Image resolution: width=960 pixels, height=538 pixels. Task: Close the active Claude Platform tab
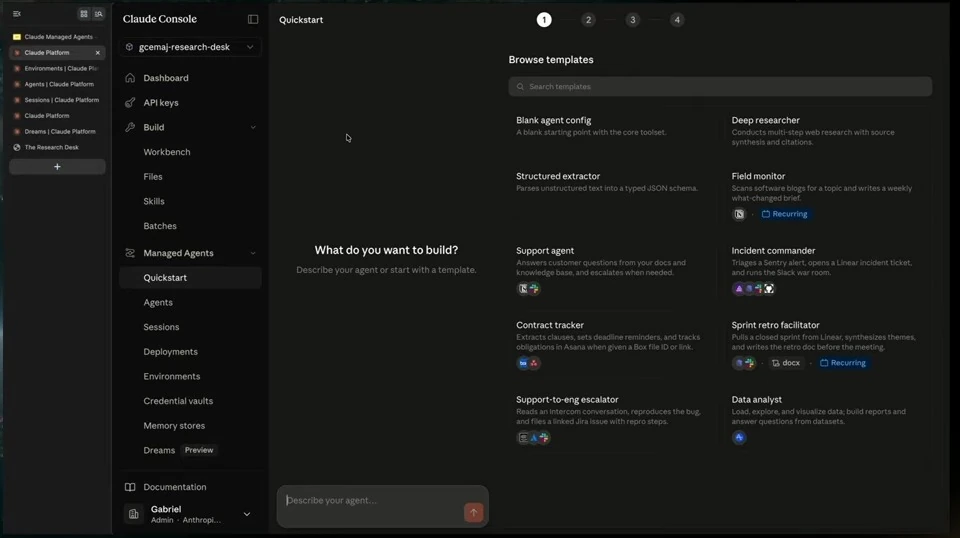[x=98, y=53]
